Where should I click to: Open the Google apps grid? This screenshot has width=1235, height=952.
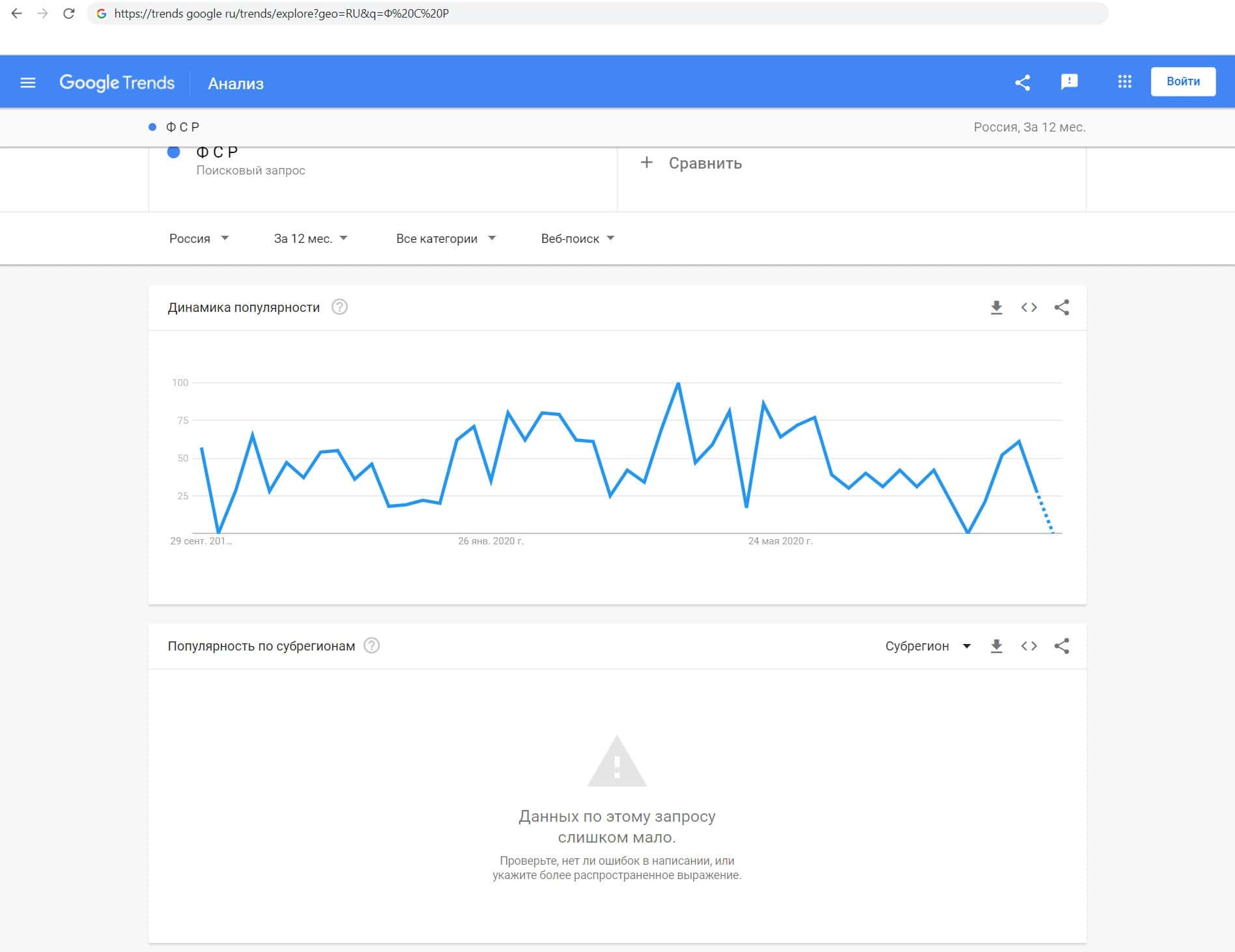click(x=1124, y=82)
